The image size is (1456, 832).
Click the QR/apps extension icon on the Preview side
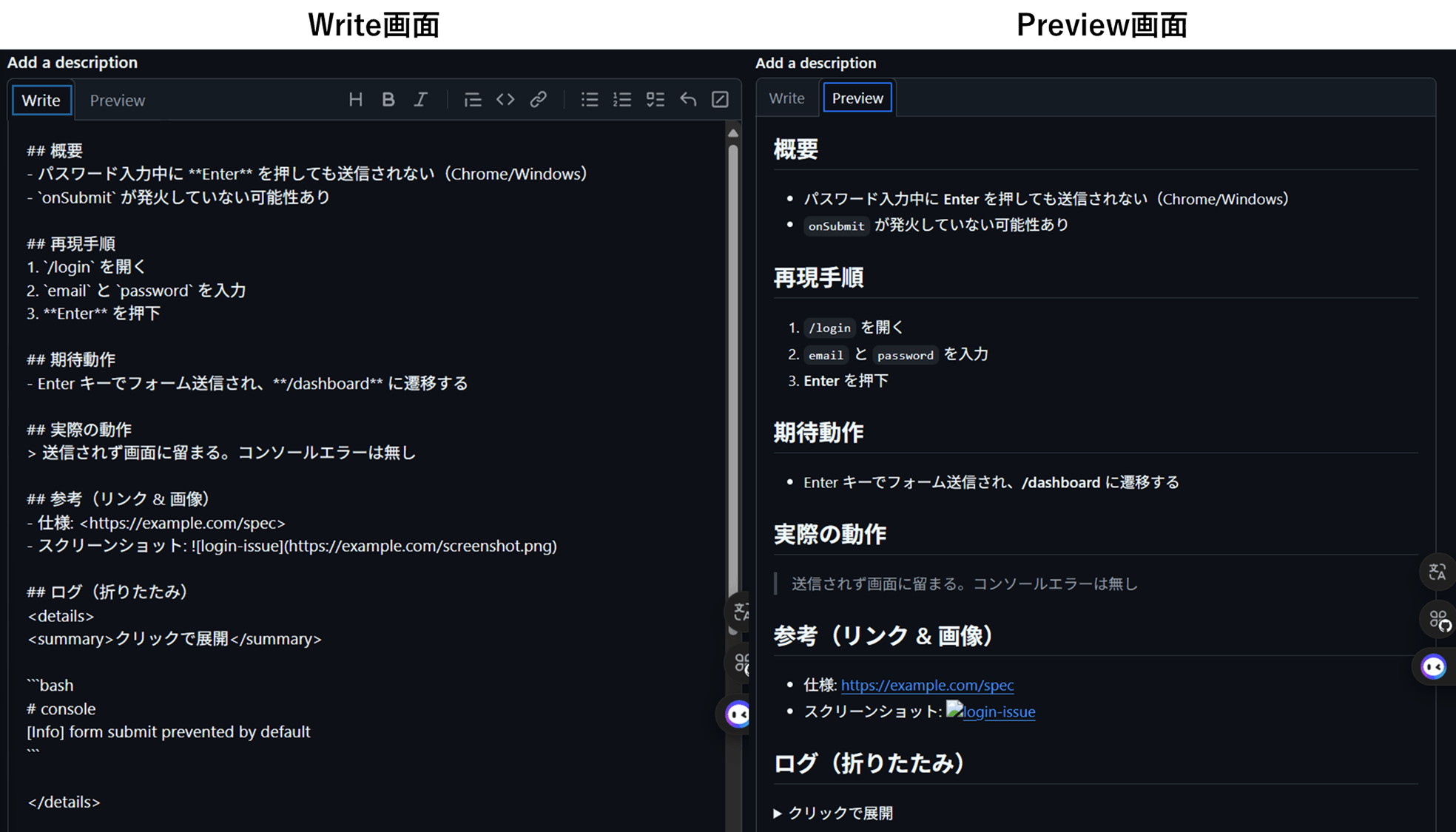[x=1438, y=620]
